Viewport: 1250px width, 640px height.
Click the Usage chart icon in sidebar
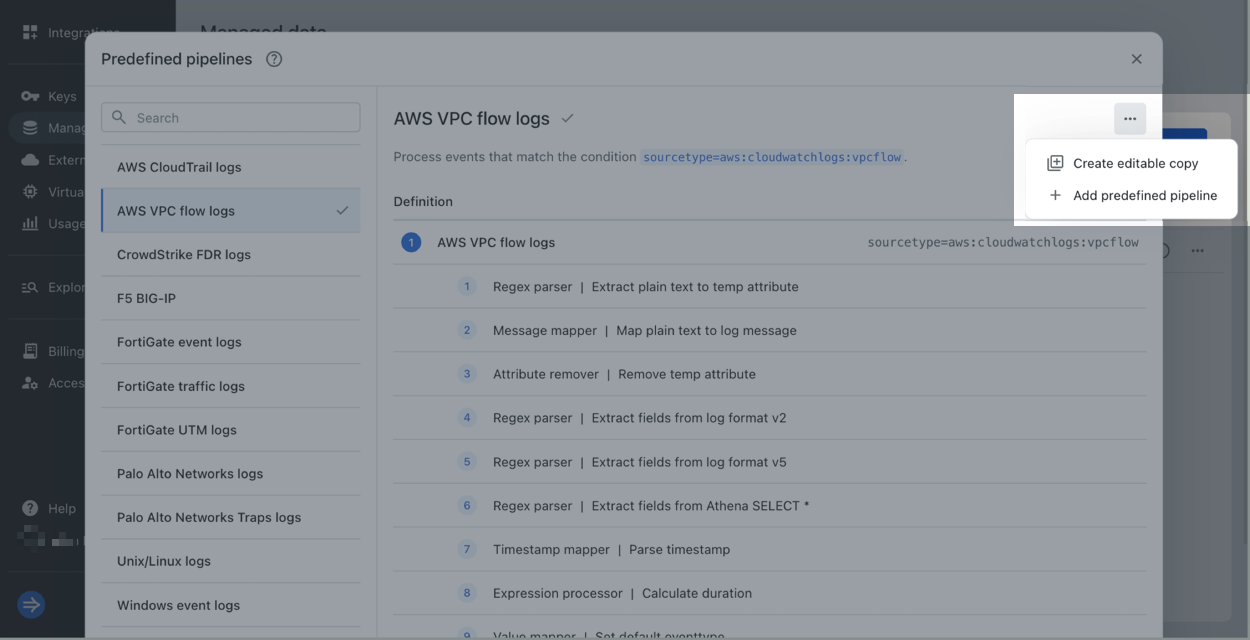click(30, 223)
